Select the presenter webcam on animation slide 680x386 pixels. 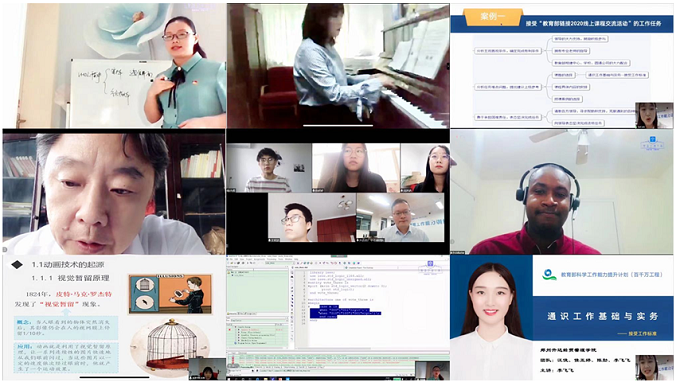[207, 369]
